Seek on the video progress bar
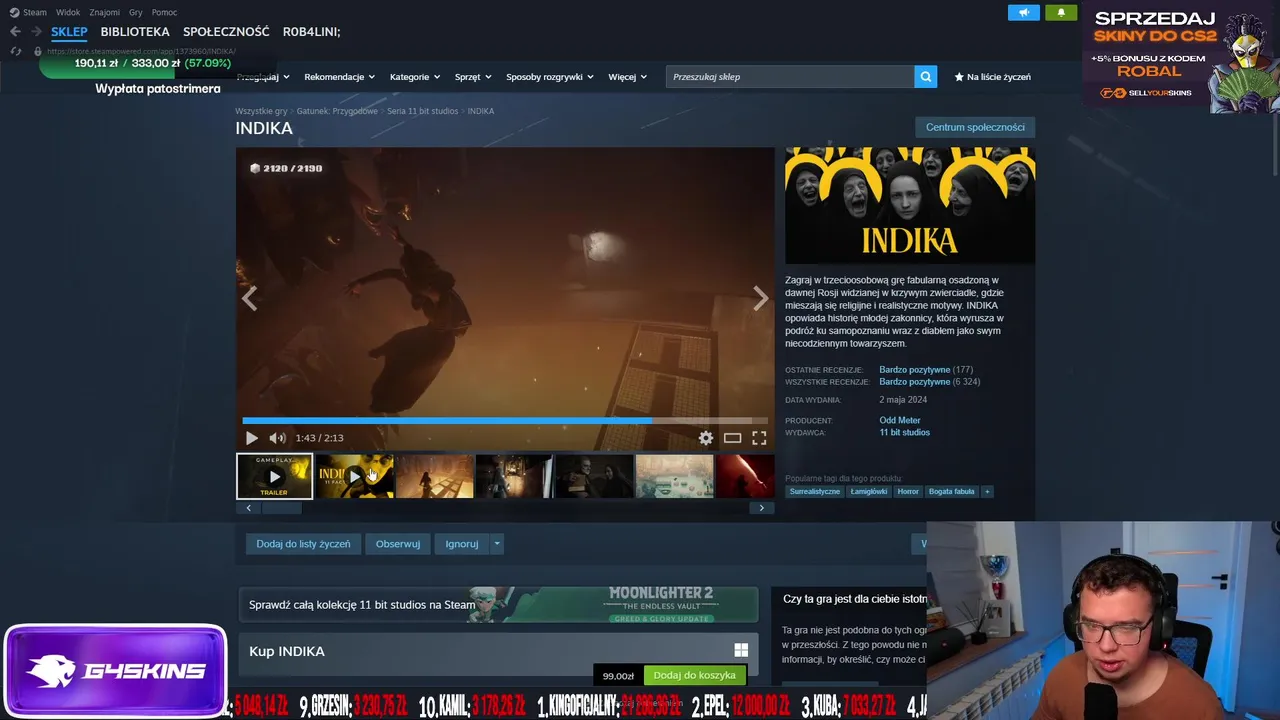 (x=505, y=421)
